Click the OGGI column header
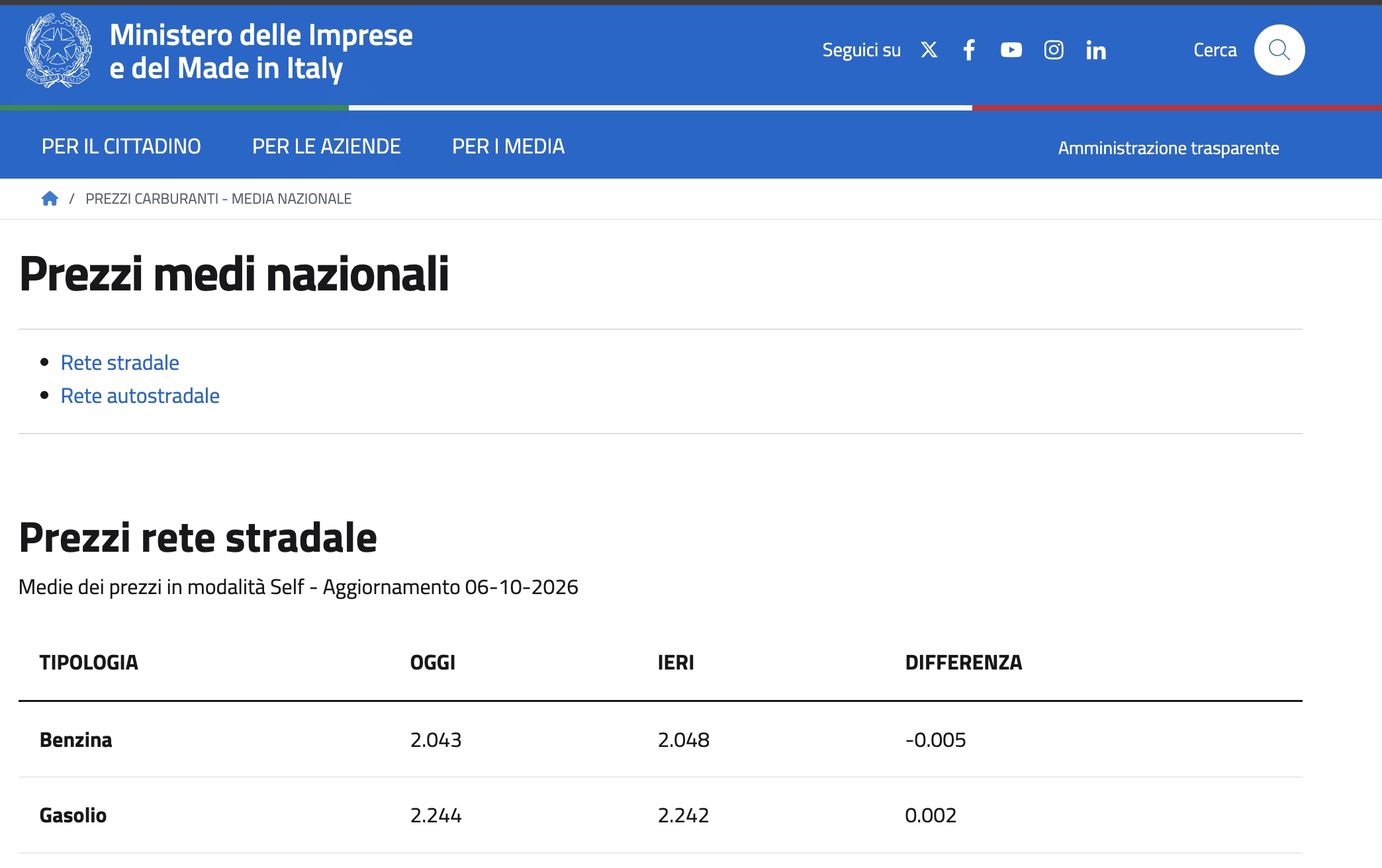Screen dimensions: 1382x868 pyautogui.click(x=433, y=662)
